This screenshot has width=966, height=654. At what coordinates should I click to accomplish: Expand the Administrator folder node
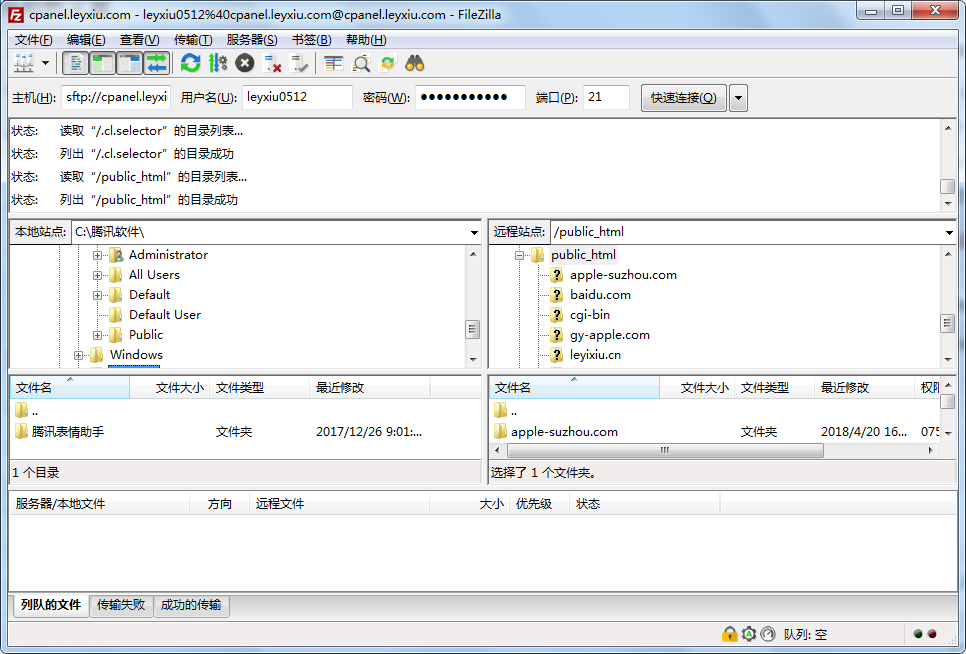[97, 255]
